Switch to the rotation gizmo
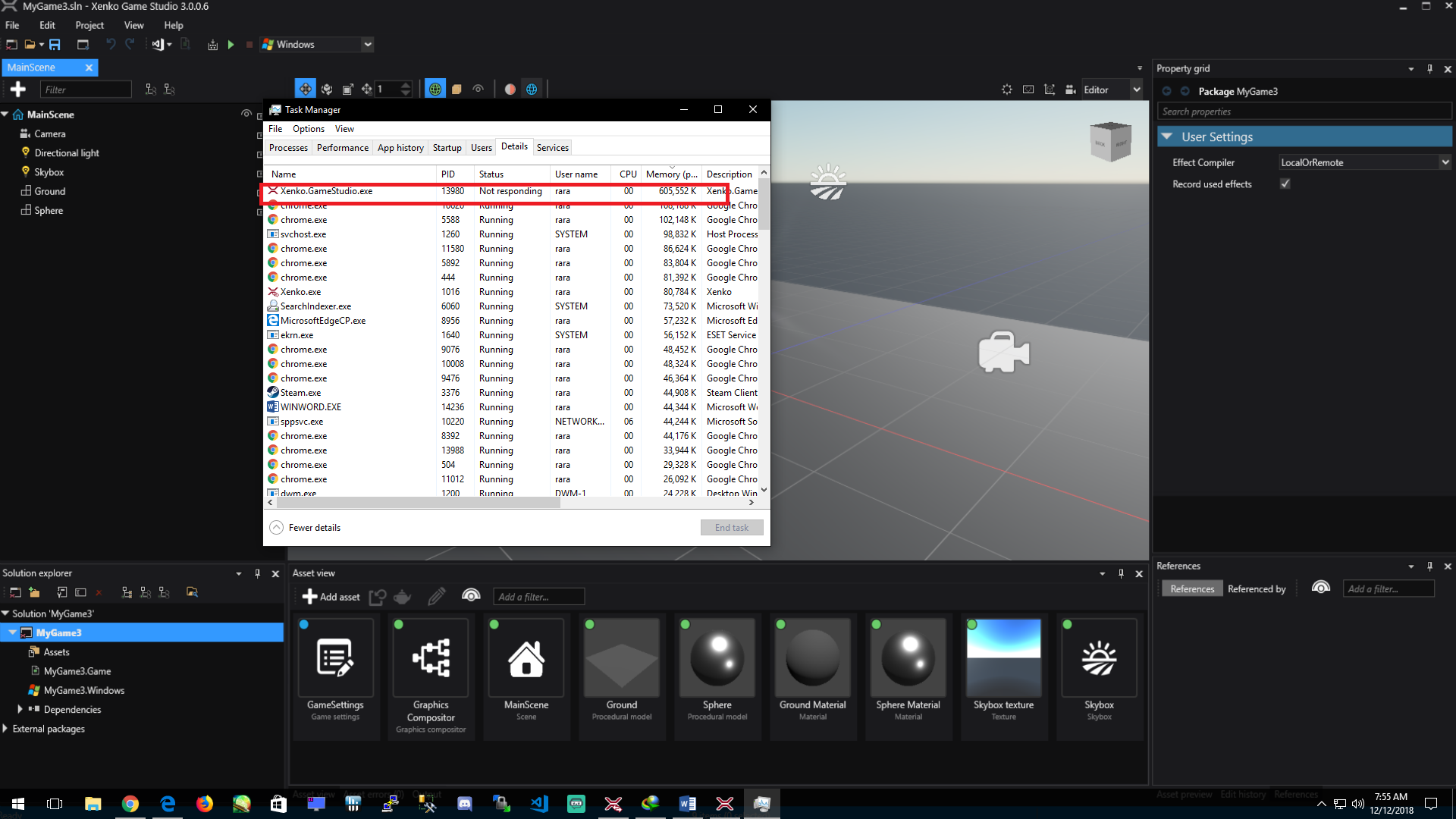 point(326,89)
